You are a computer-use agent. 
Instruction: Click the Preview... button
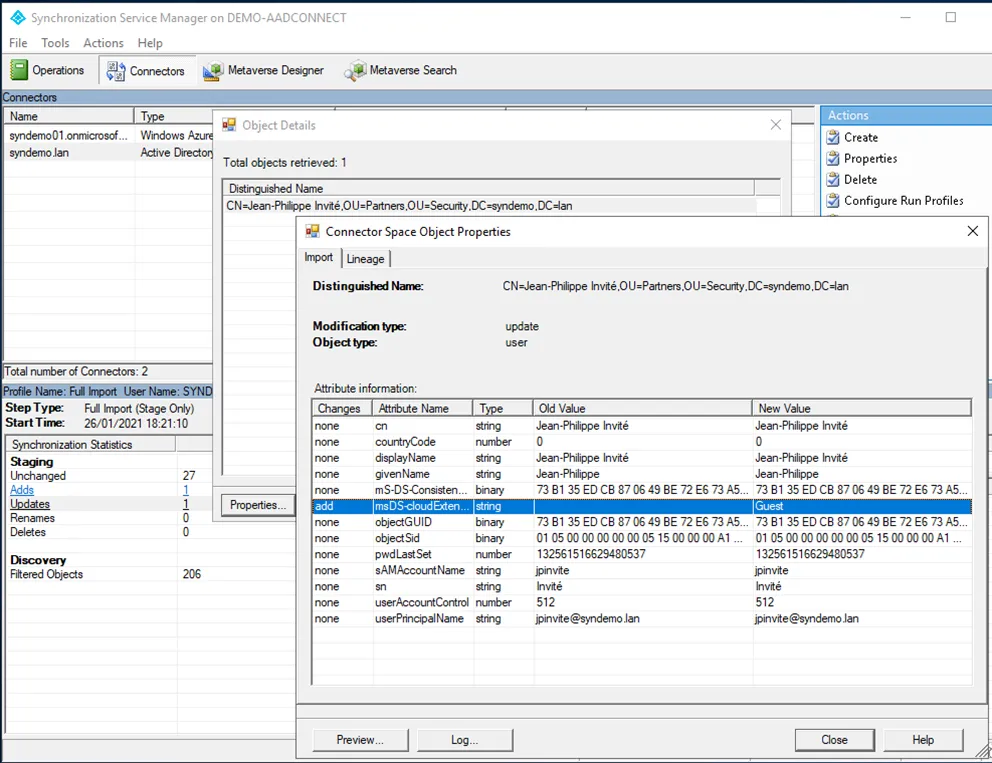(360, 740)
